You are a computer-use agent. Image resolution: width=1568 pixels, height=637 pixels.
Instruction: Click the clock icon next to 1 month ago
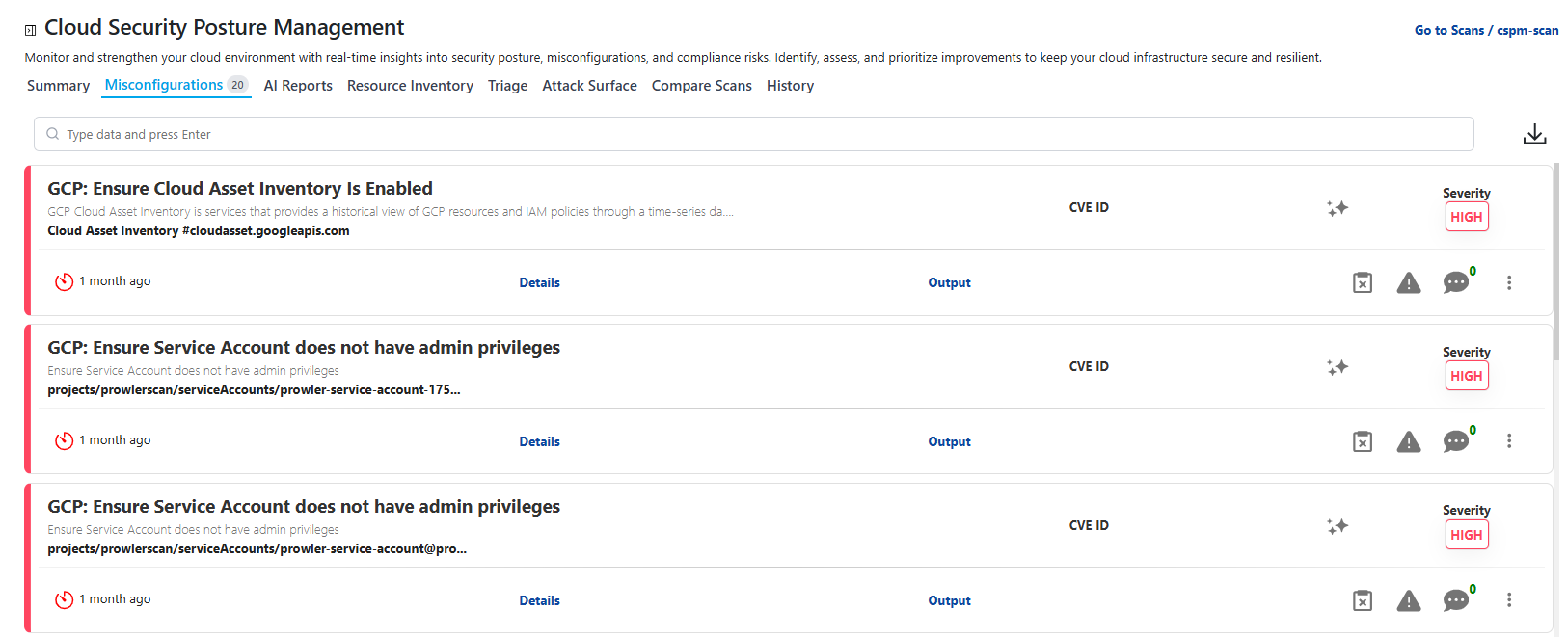click(64, 281)
